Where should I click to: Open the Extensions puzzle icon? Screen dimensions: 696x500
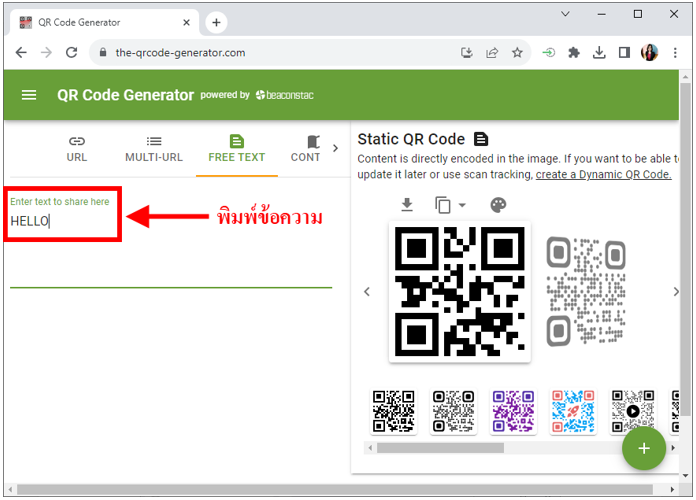pos(574,53)
